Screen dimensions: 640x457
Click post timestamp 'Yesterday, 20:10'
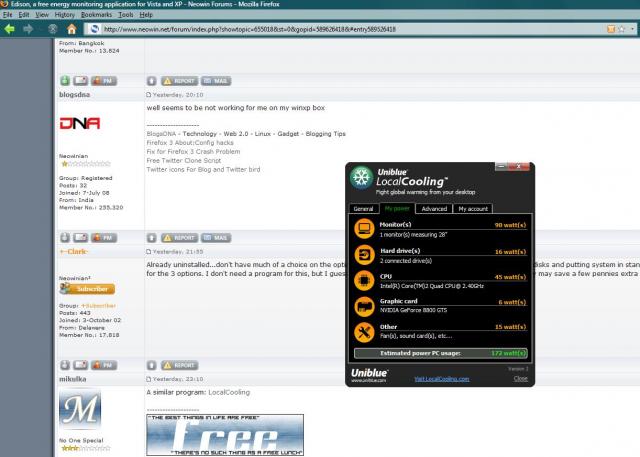click(x=178, y=95)
